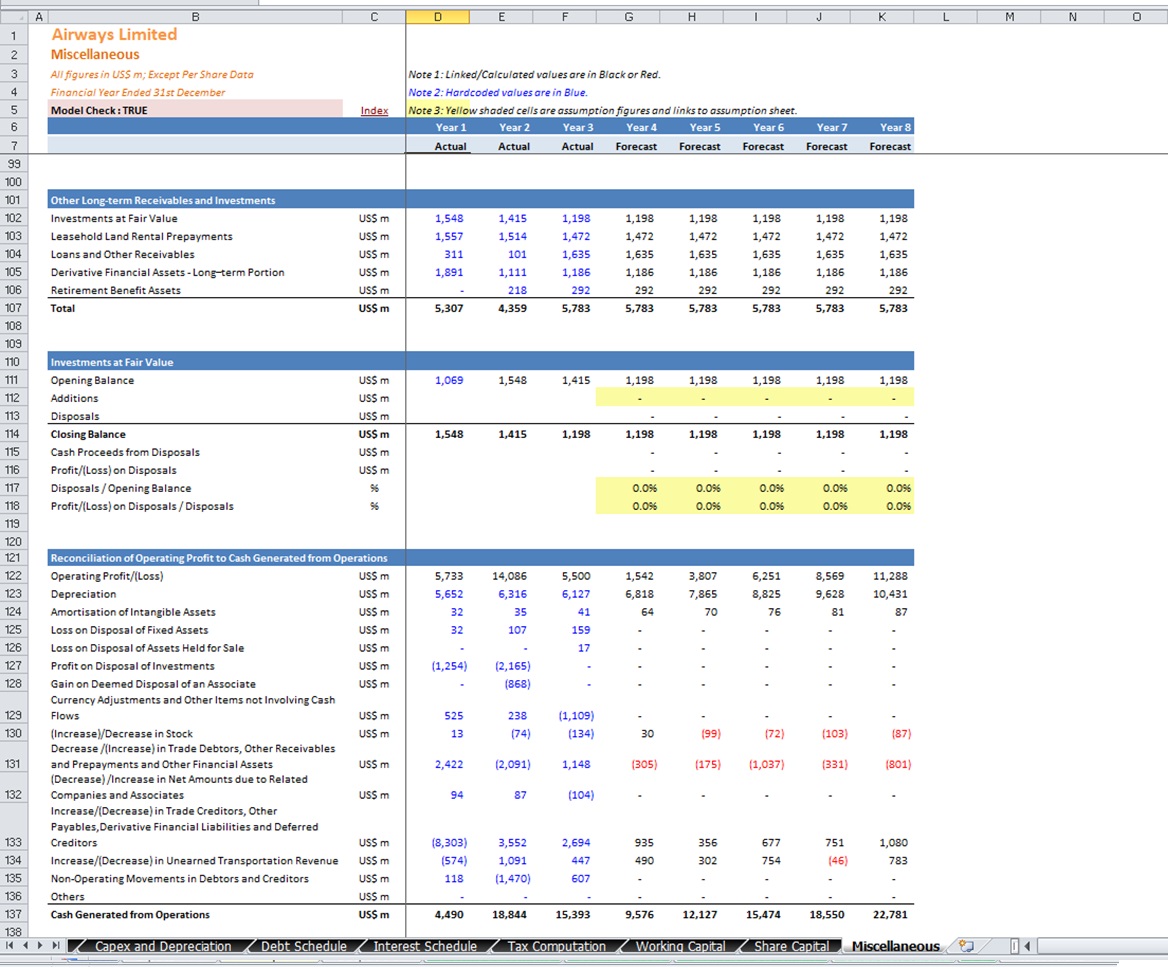Go to the Tax Computation sheet tab
This screenshot has width=1168, height=969.
[556, 946]
